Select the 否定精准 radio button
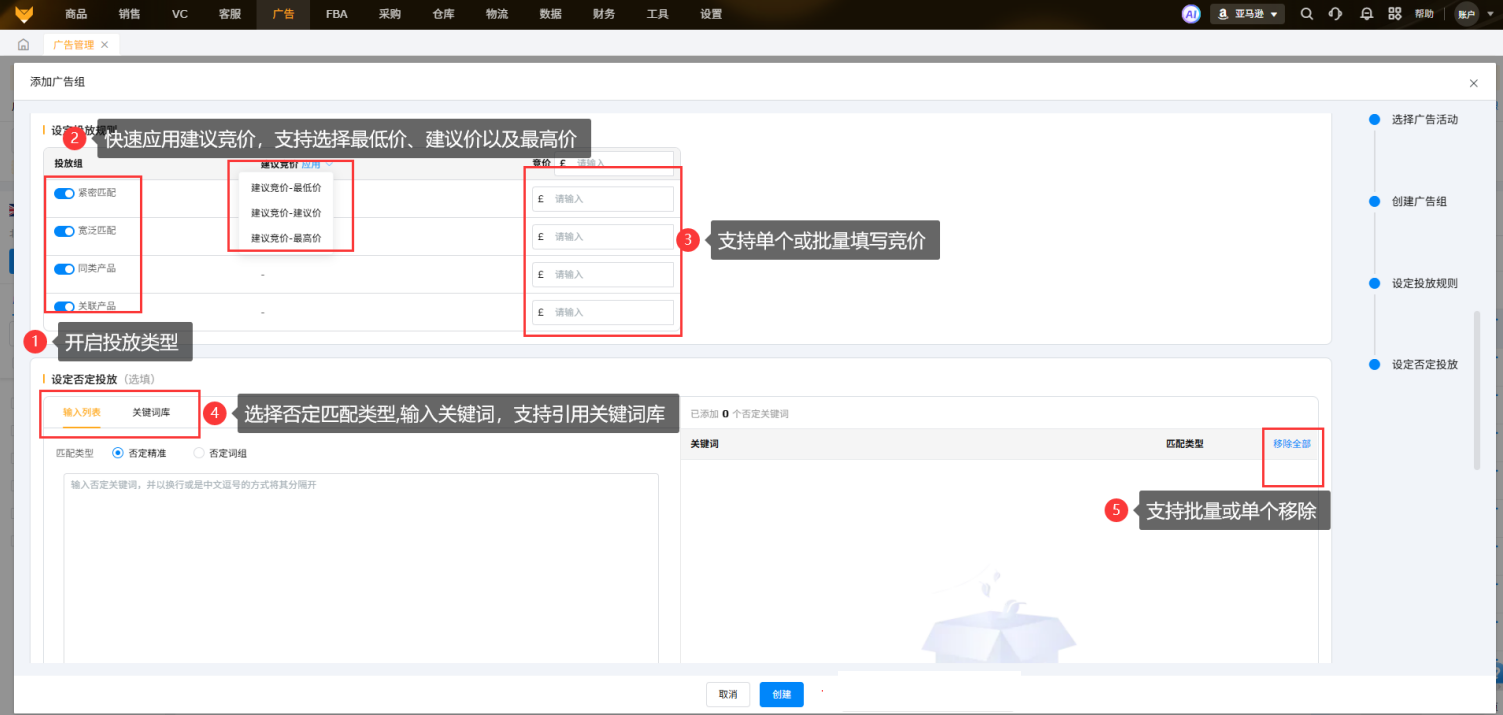The height and width of the screenshot is (715, 1503). click(x=118, y=453)
